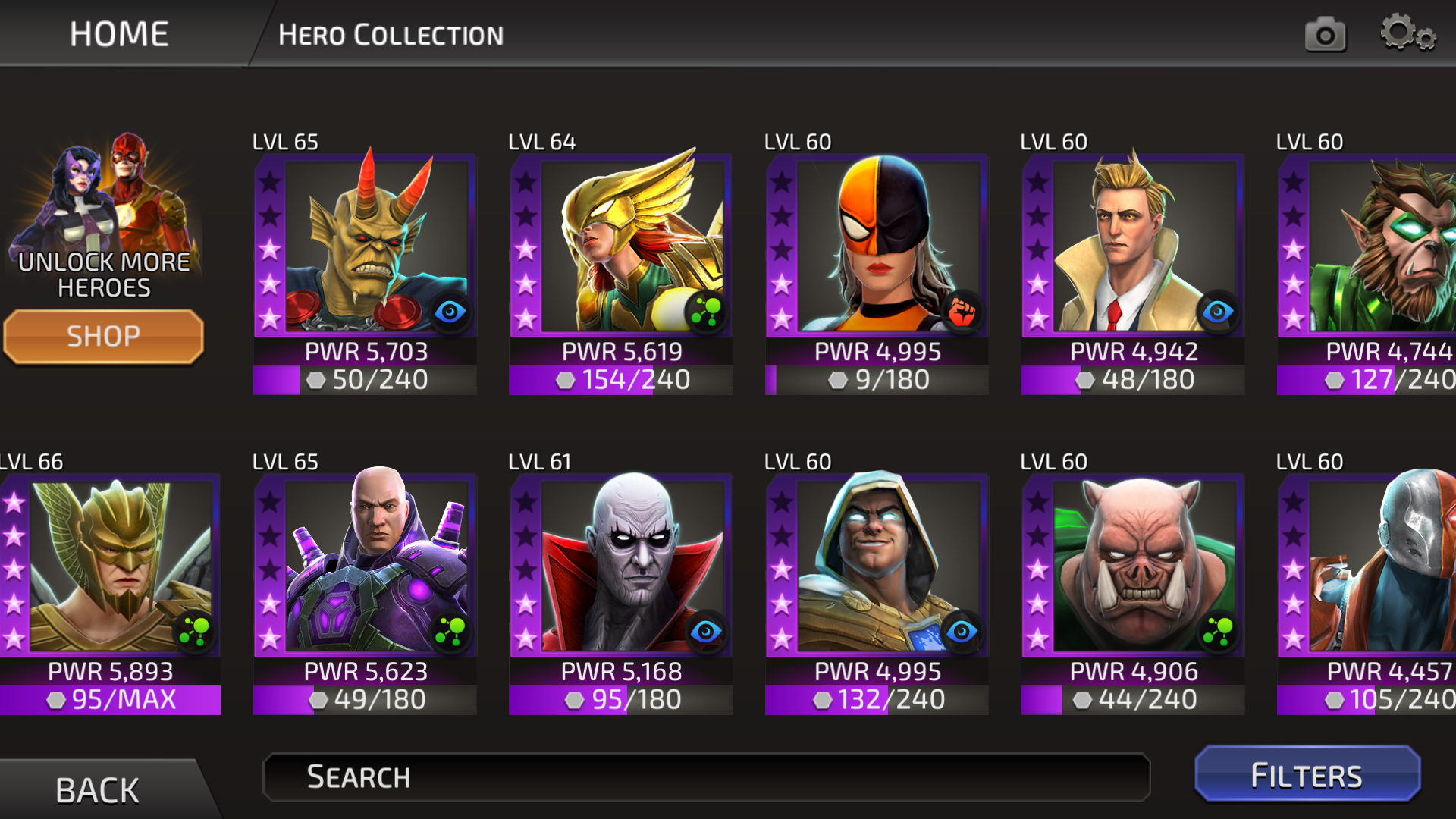1456x819 pixels.
Task: Tap the orange SHOP button
Action: coord(104,336)
